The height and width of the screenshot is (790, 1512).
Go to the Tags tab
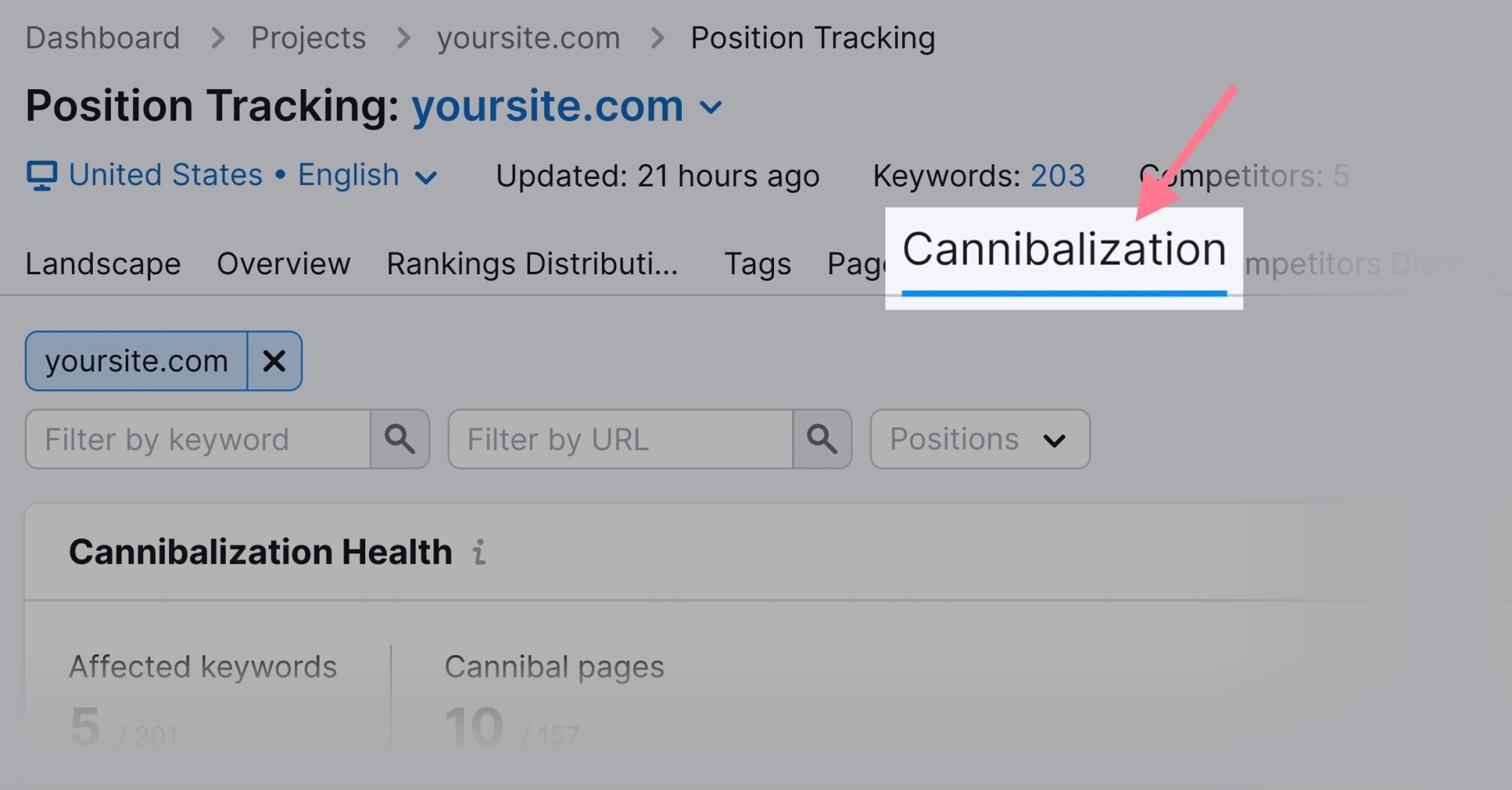757,264
